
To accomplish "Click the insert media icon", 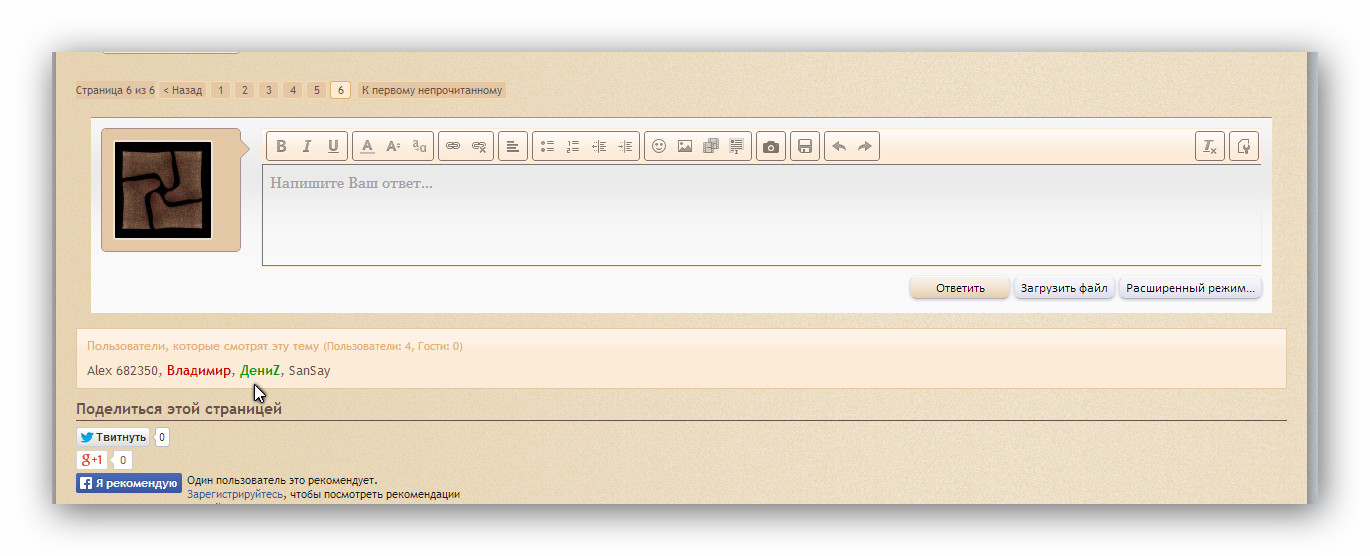I will point(711,146).
